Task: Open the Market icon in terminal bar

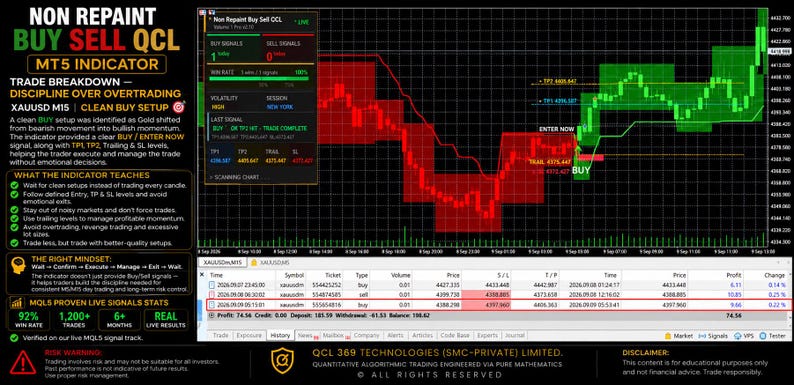Action: pyautogui.click(x=668, y=336)
